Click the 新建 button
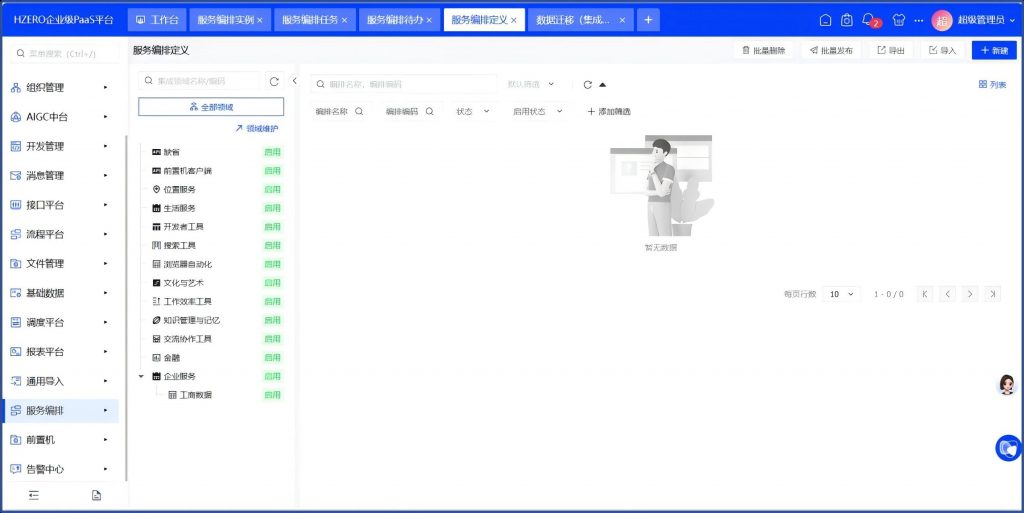This screenshot has height=513, width=1024. pos(993,50)
